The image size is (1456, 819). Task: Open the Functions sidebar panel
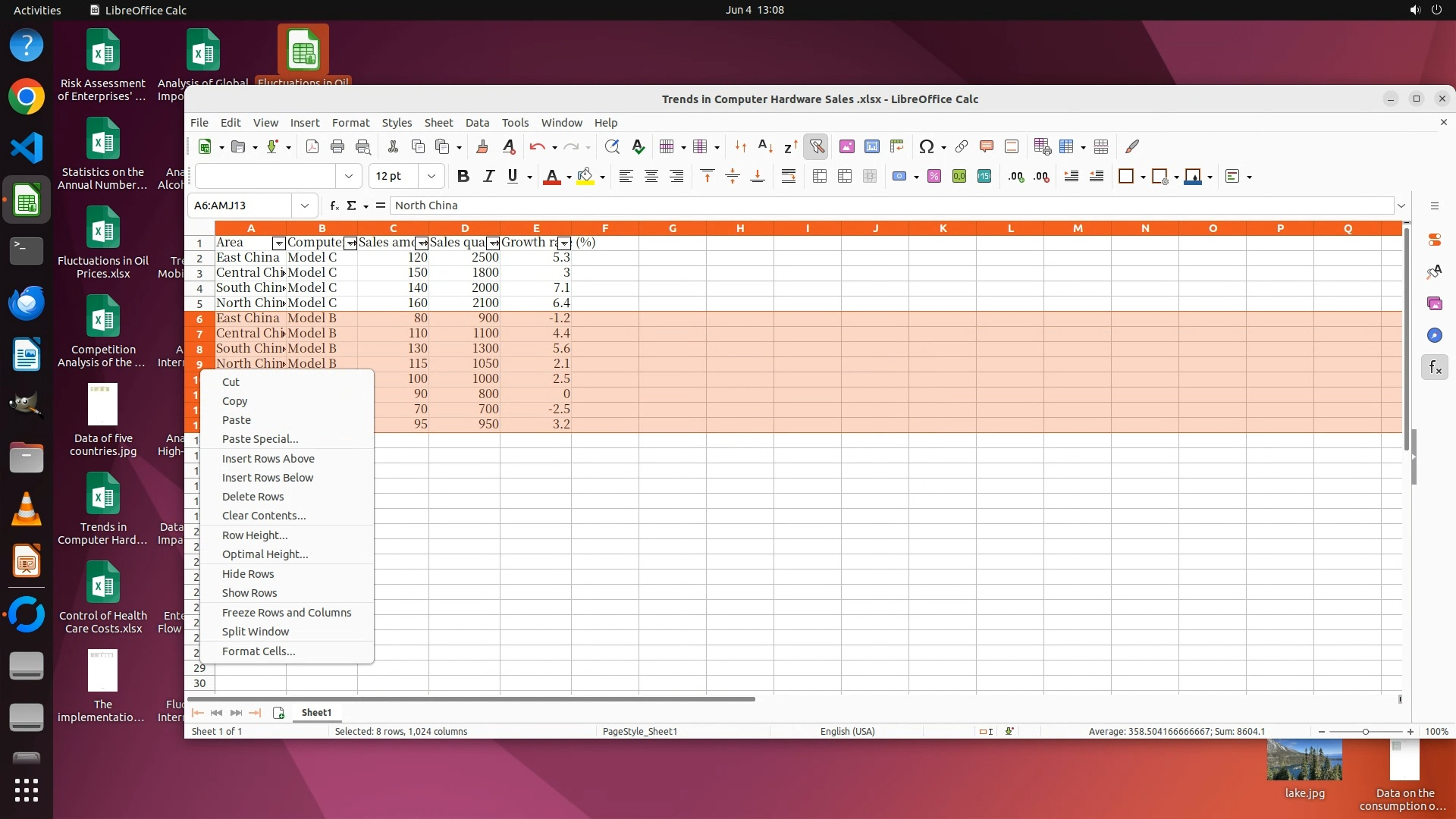pos(1434,368)
